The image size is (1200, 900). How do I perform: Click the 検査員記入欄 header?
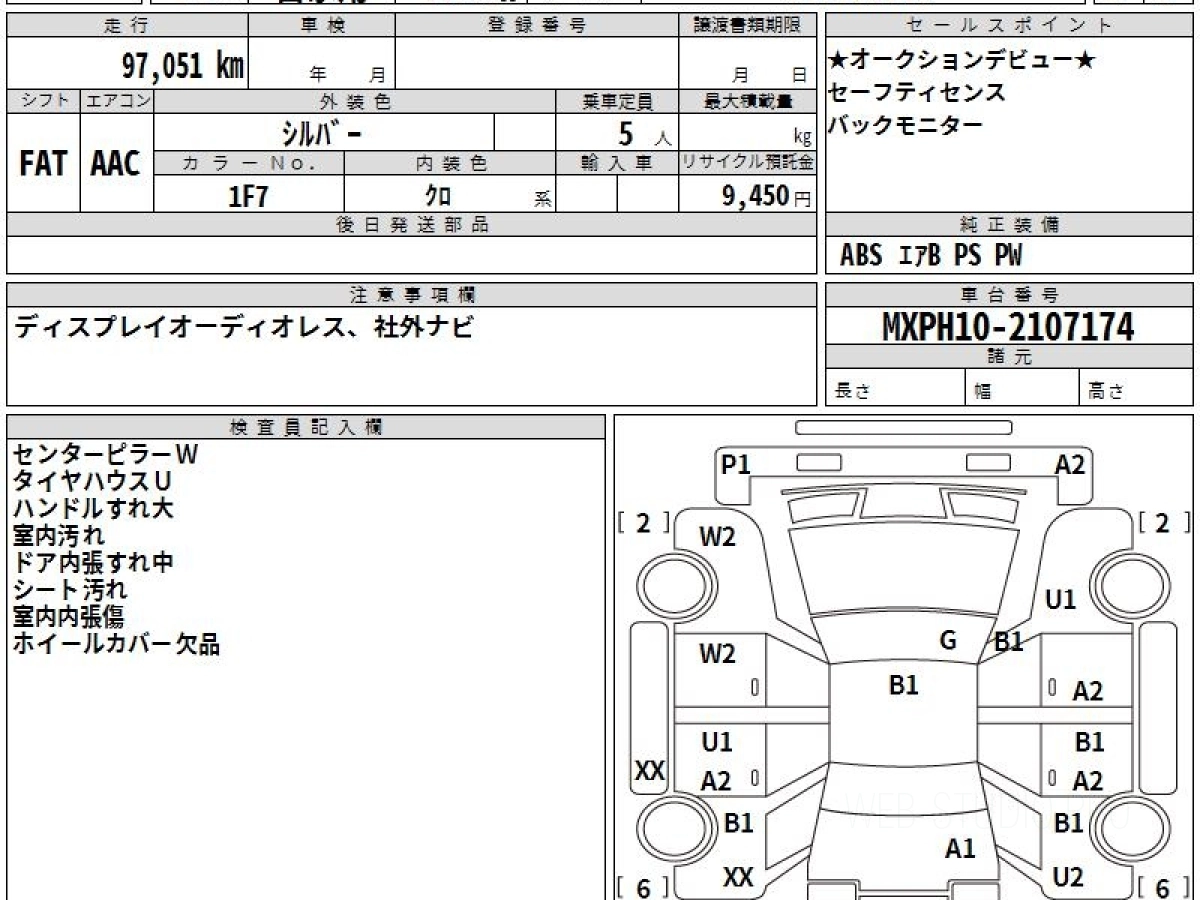coord(306,427)
